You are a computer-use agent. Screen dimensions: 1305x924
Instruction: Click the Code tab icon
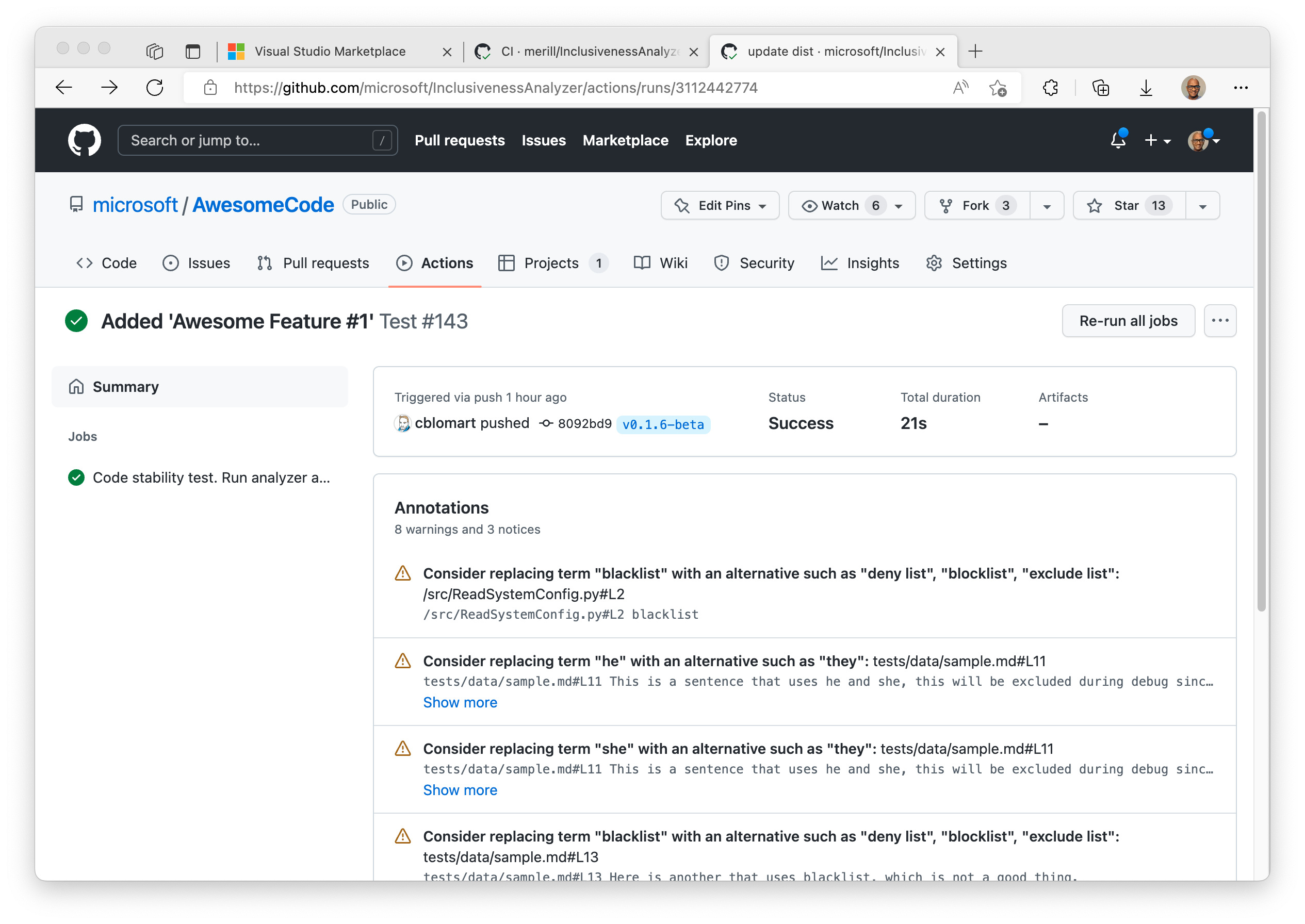[83, 262]
